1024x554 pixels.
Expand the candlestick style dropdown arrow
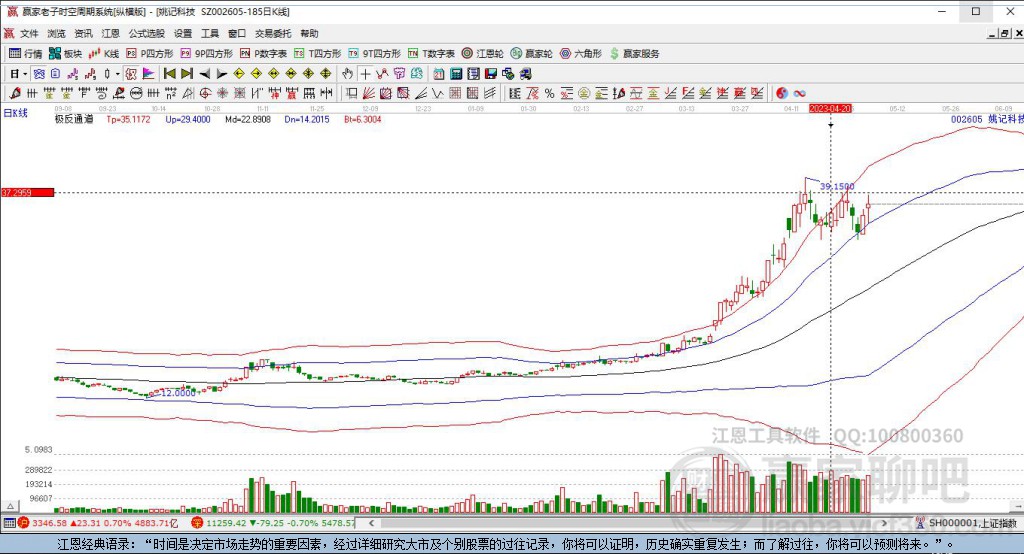[x=117, y=74]
